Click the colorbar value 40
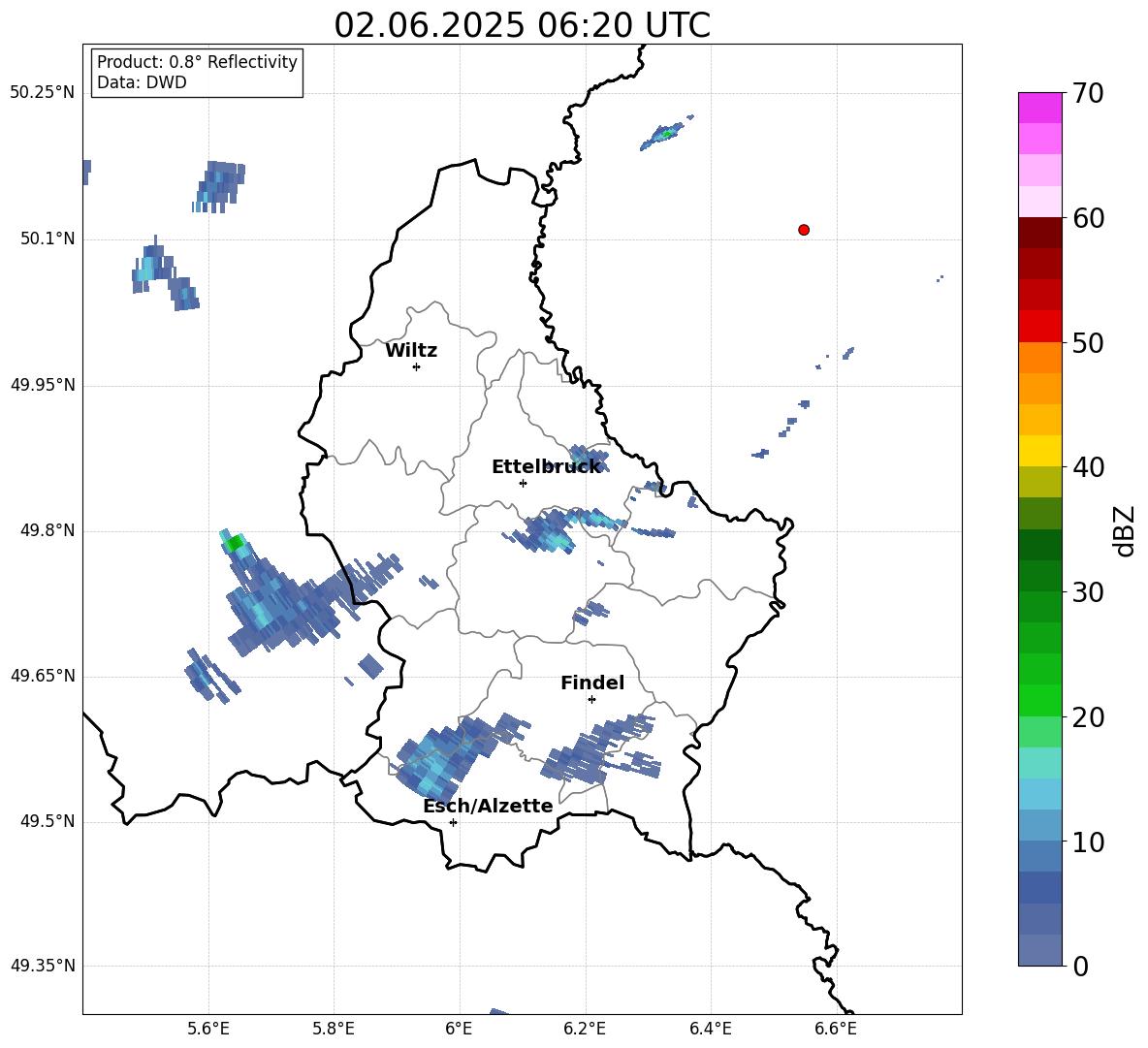1148x1048 pixels. pyautogui.click(x=1088, y=467)
